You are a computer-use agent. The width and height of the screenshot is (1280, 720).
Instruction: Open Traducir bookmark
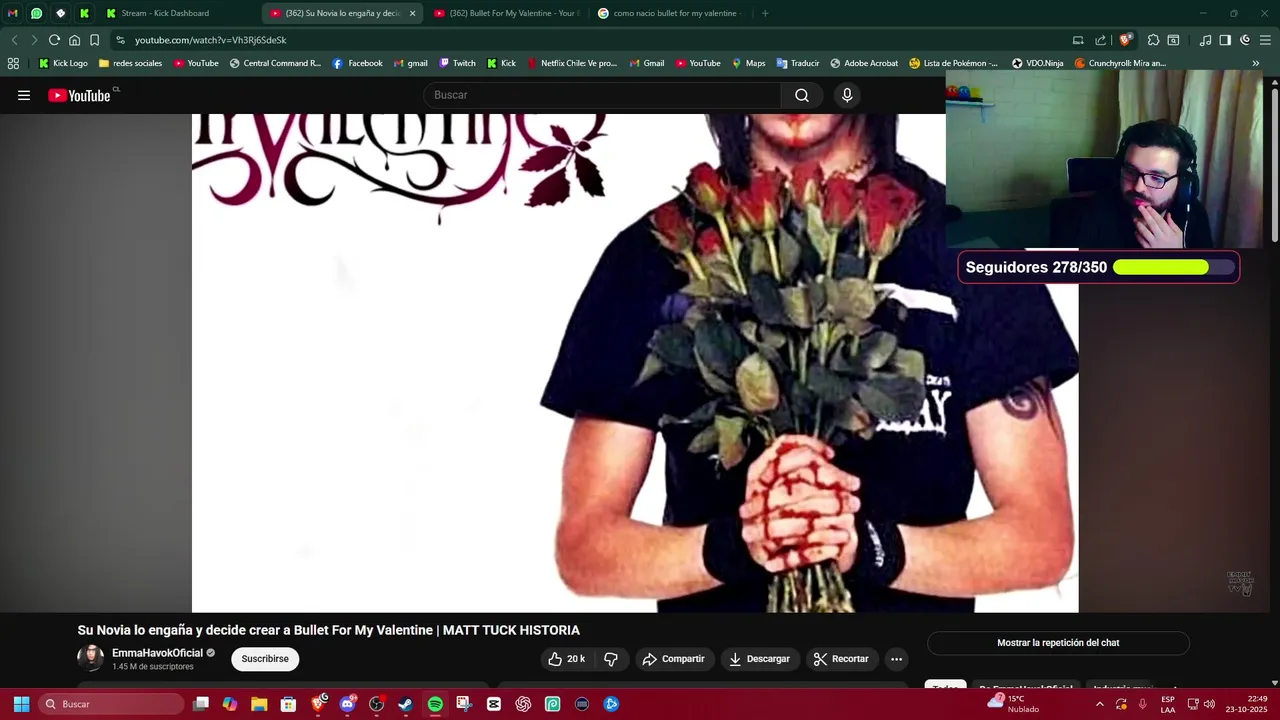click(797, 63)
